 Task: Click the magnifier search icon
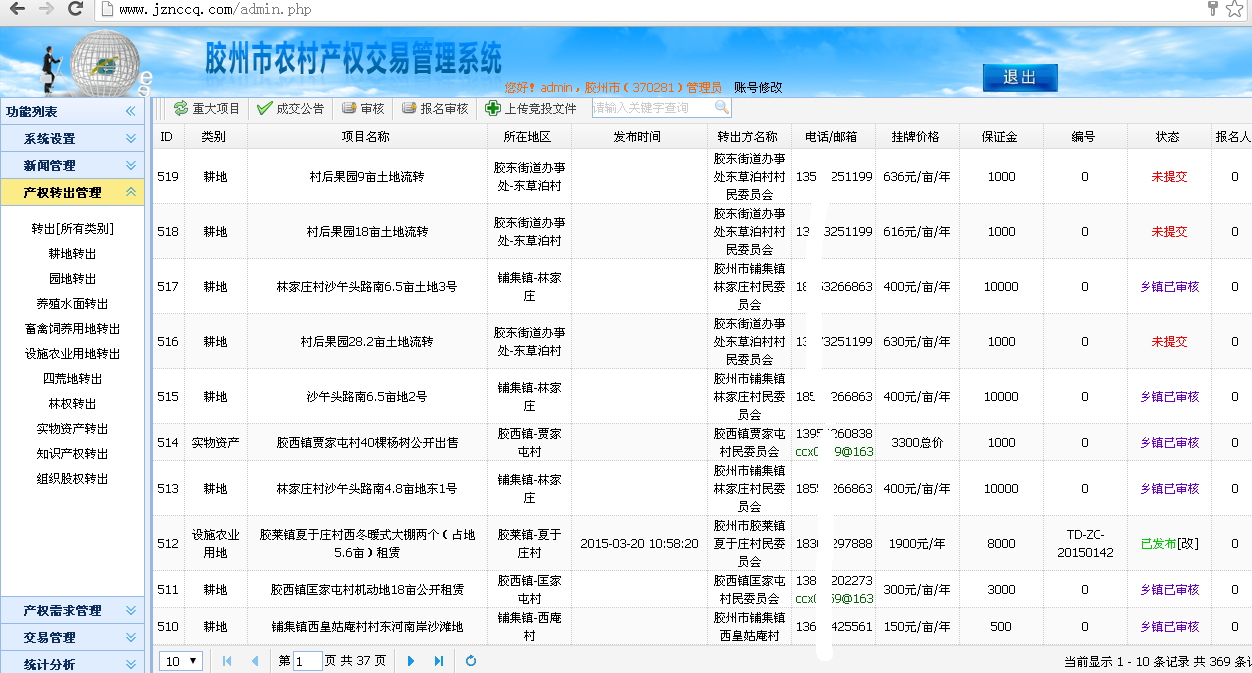[722, 107]
